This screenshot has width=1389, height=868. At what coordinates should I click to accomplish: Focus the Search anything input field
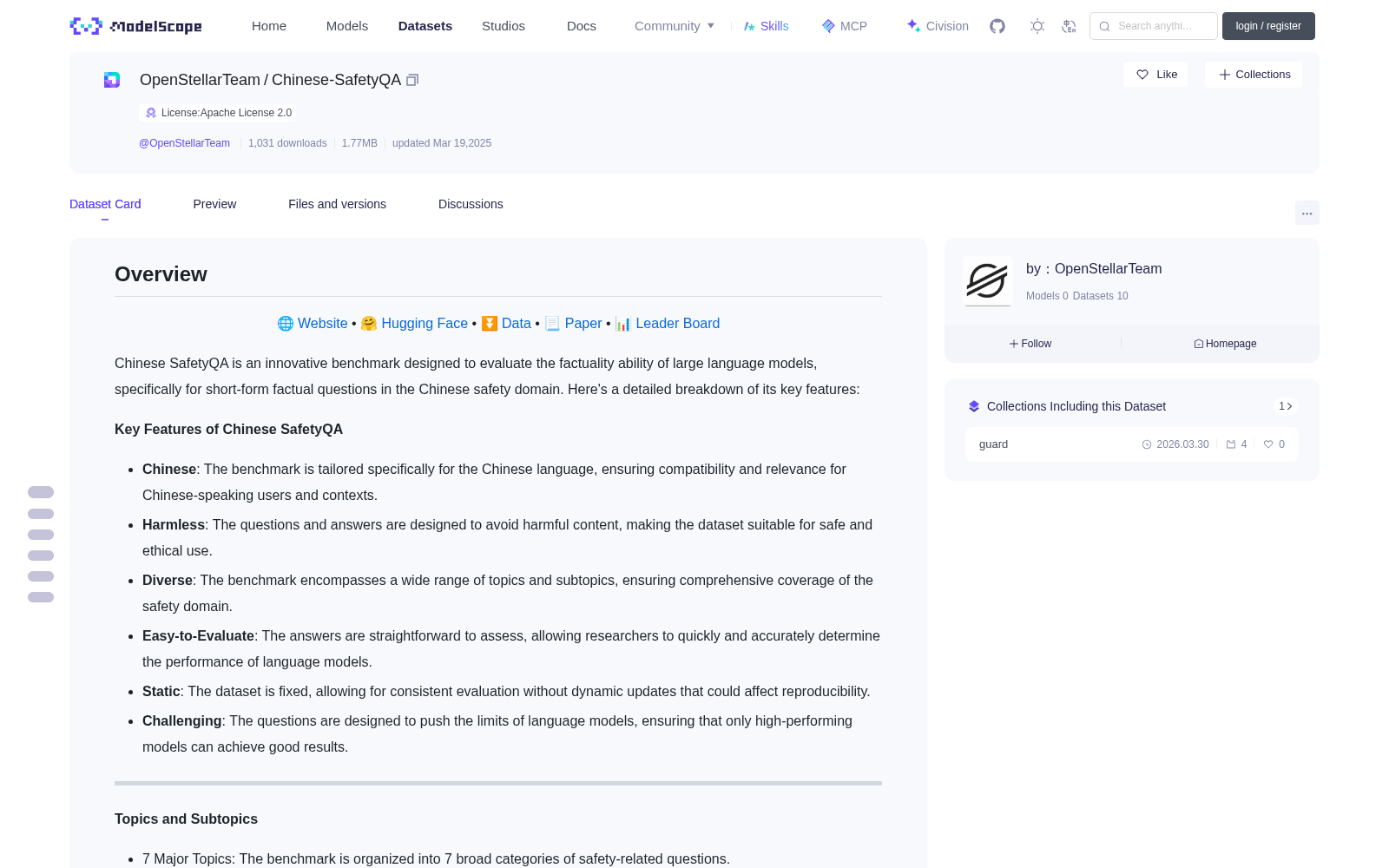pyautogui.click(x=1154, y=26)
